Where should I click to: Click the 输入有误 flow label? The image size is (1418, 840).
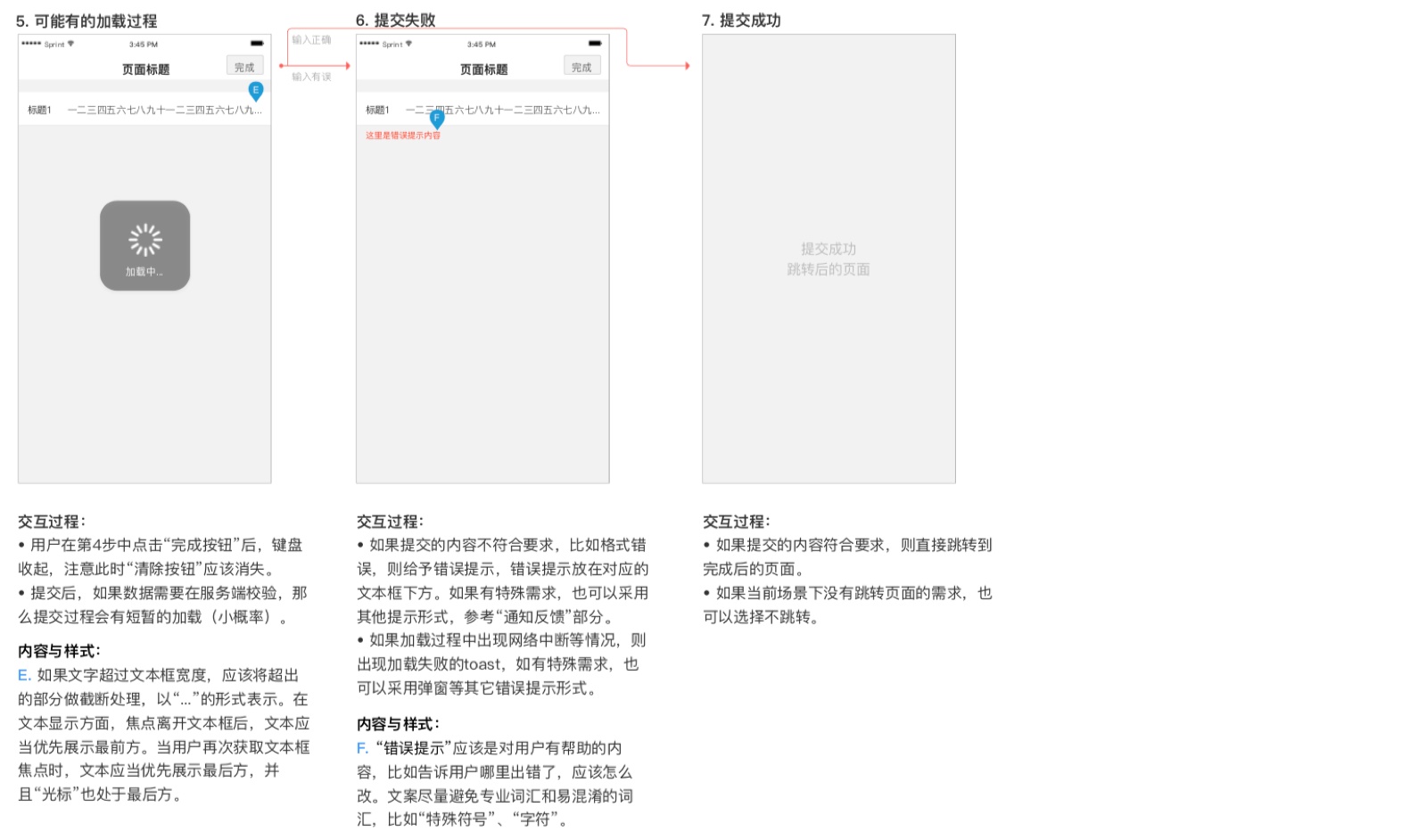tap(311, 77)
